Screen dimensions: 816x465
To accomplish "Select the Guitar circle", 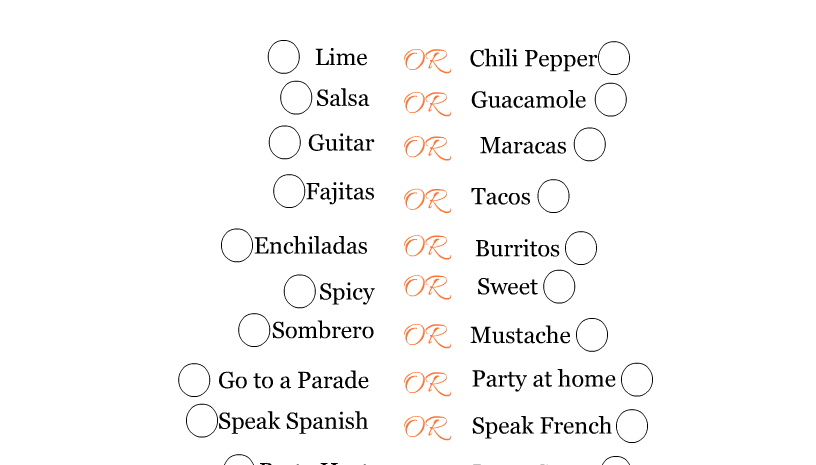I will [285, 143].
